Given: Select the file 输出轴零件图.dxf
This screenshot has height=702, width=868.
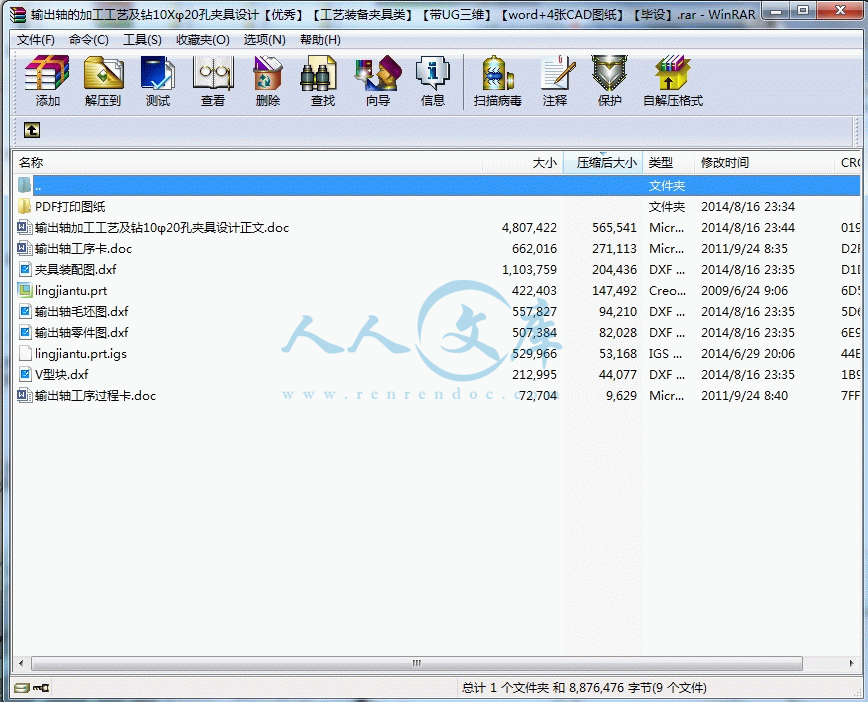Looking at the screenshot, I should coord(81,332).
